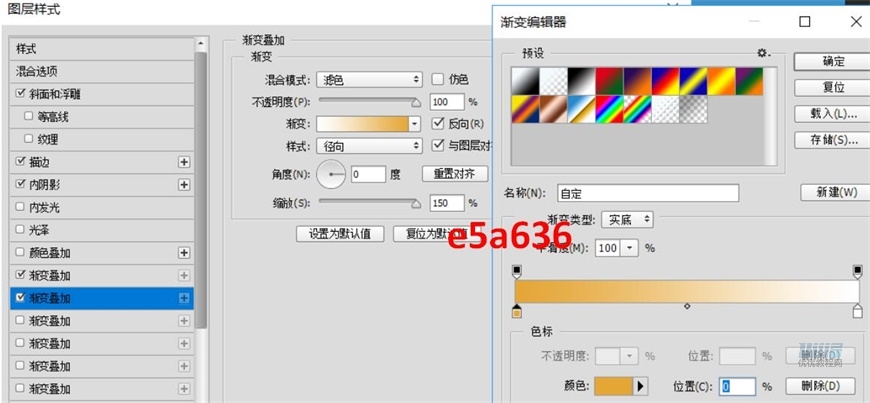Toggle the 内阴影 checkbox
Image resolution: width=870 pixels, height=403 pixels.
coord(21,184)
